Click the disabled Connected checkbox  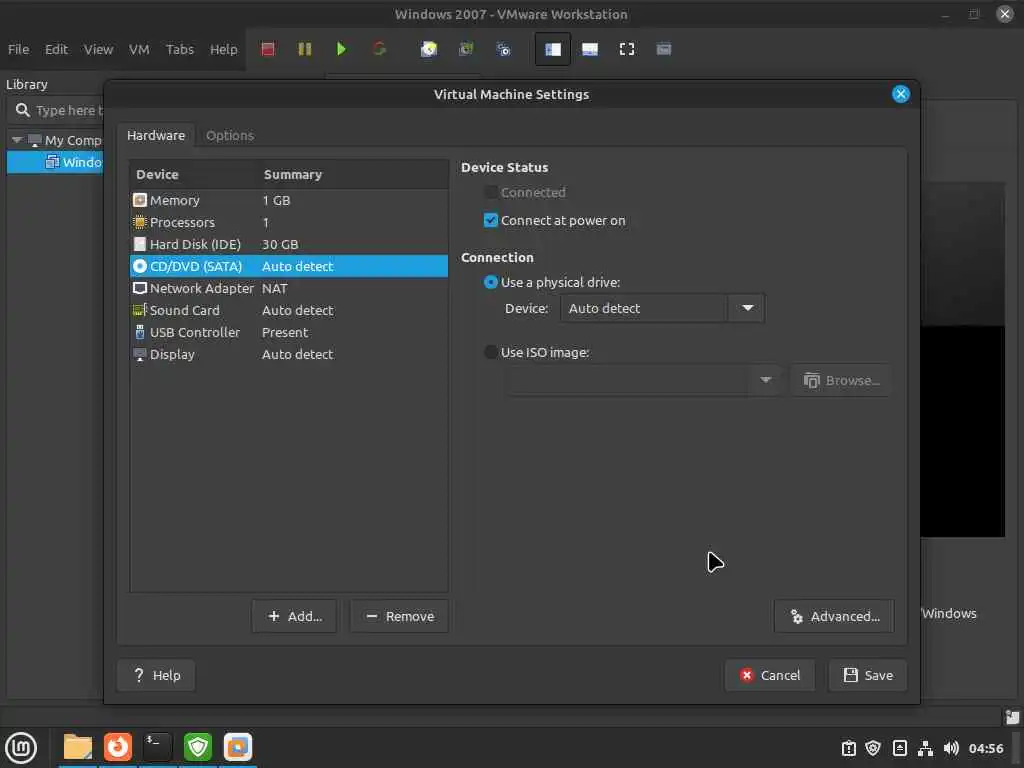click(x=490, y=193)
